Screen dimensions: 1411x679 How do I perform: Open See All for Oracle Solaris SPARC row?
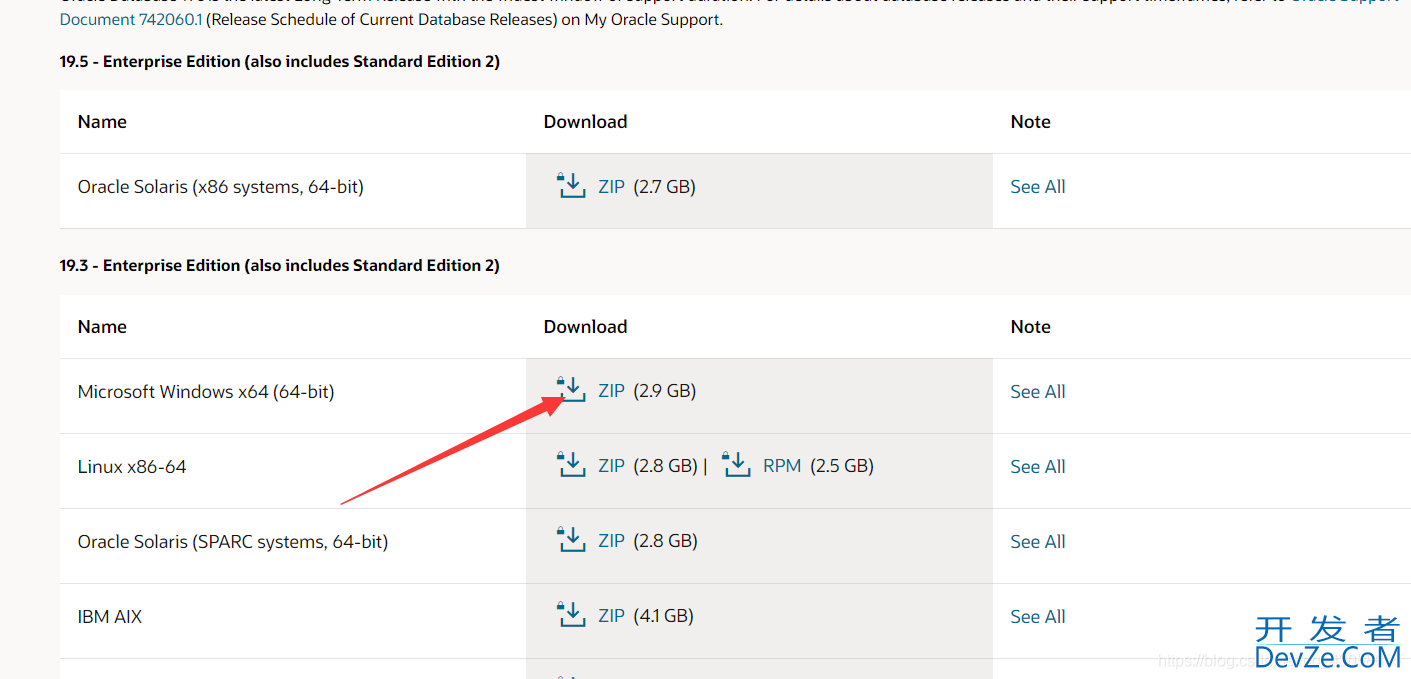[x=1038, y=541]
